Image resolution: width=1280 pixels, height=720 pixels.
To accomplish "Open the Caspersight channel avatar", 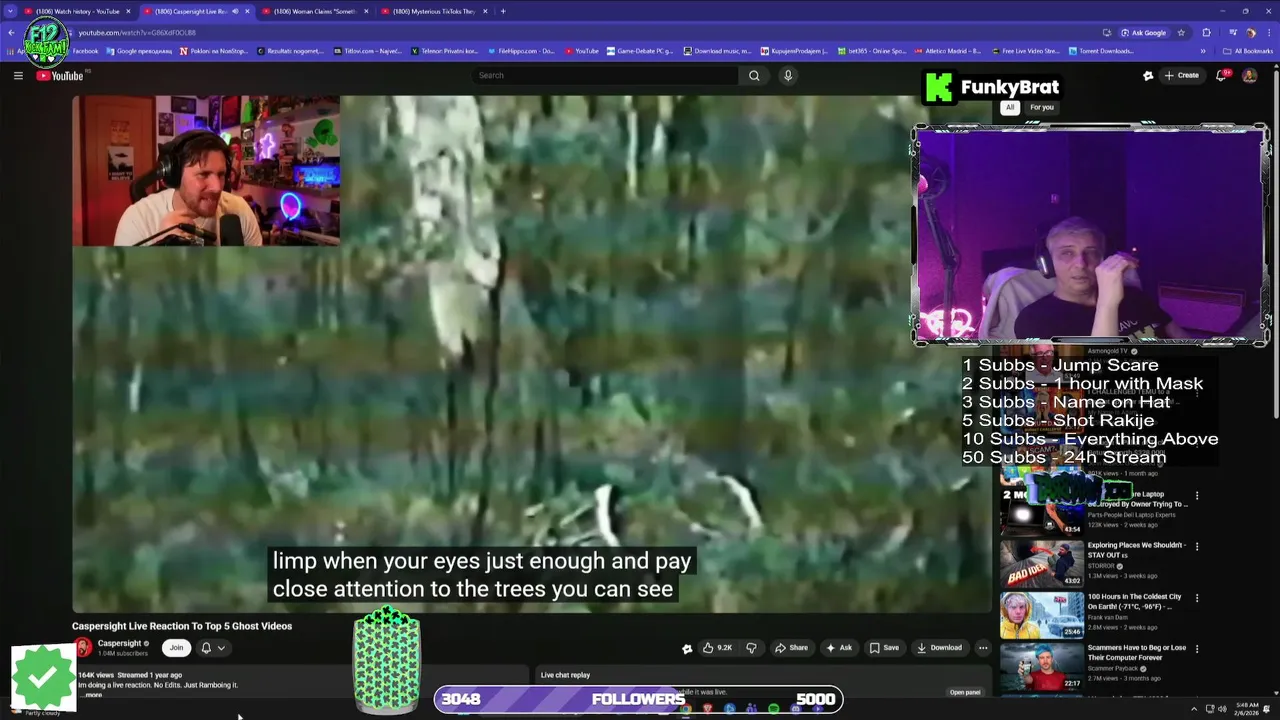I will pos(83,648).
